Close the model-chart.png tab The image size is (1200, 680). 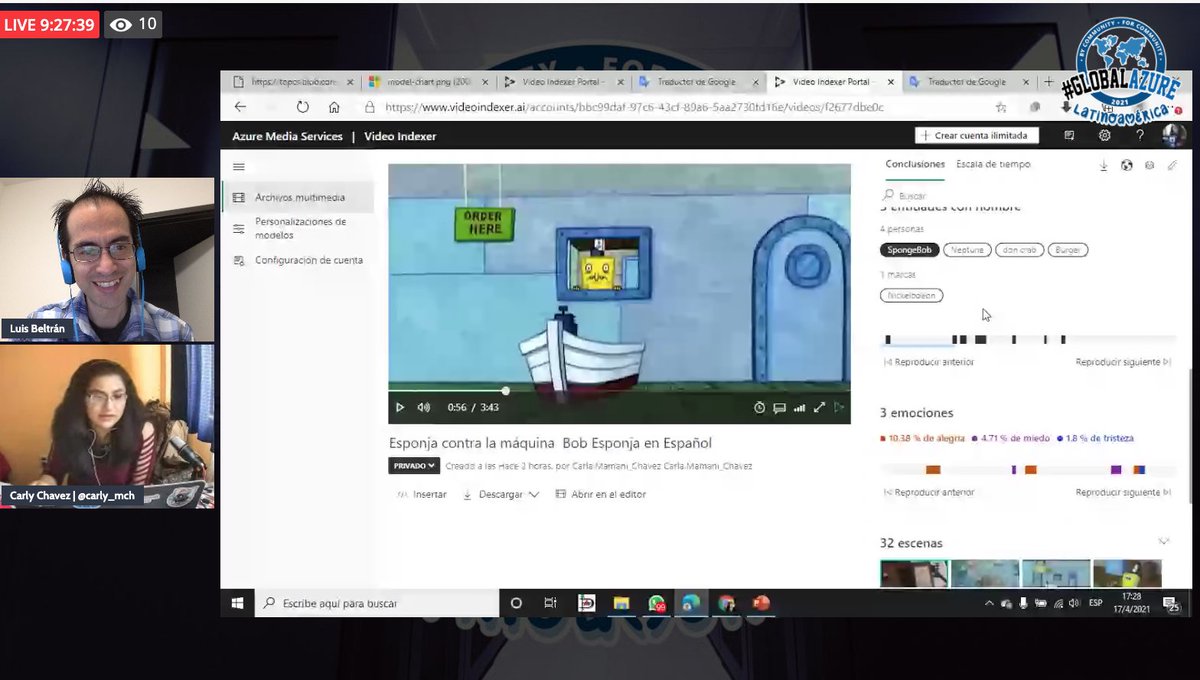point(485,82)
